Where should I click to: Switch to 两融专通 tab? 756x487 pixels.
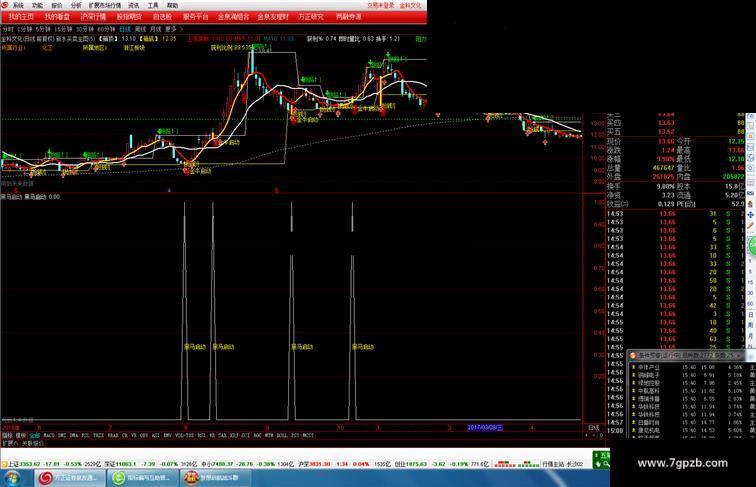tap(349, 17)
